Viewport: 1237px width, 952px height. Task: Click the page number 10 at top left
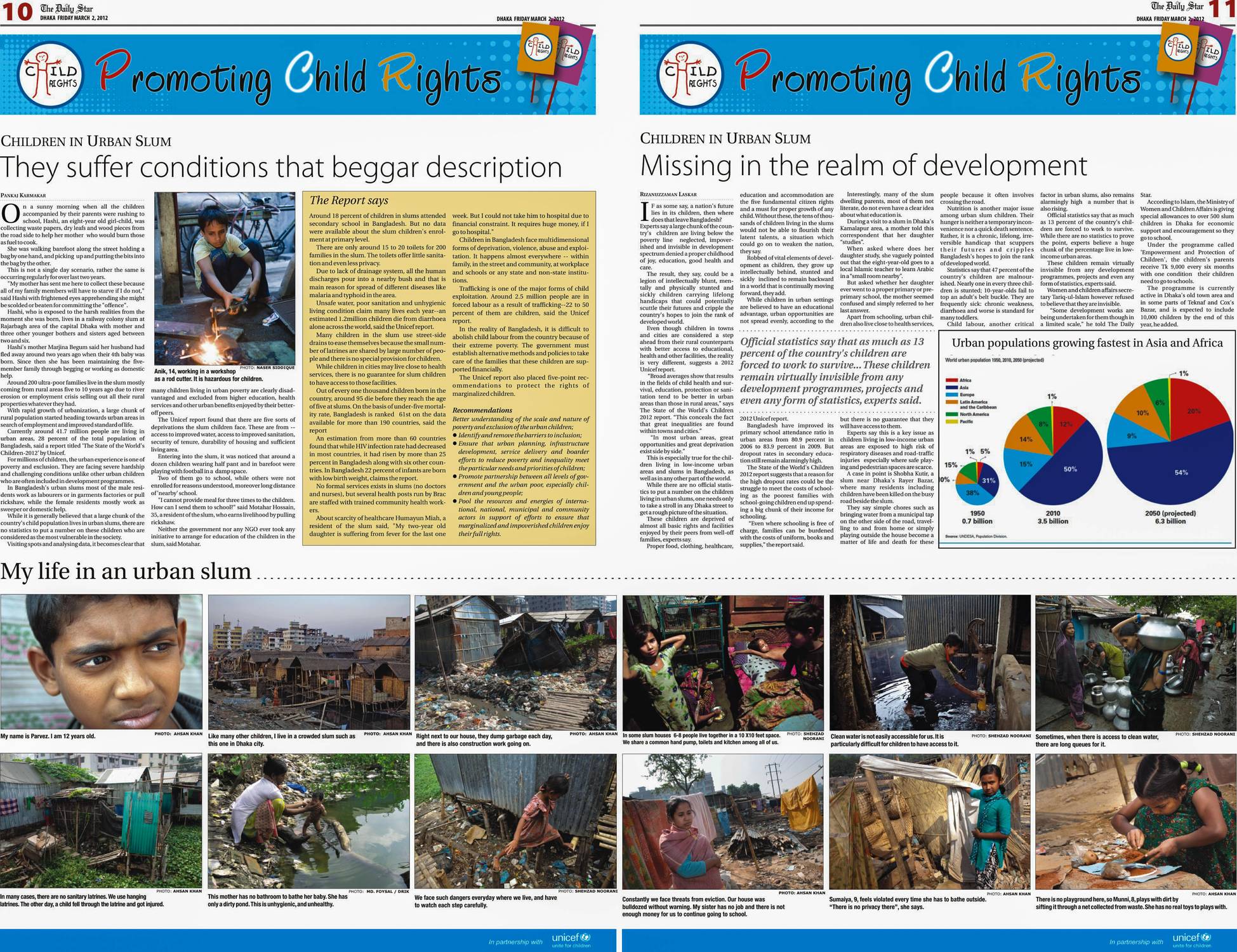[17, 12]
